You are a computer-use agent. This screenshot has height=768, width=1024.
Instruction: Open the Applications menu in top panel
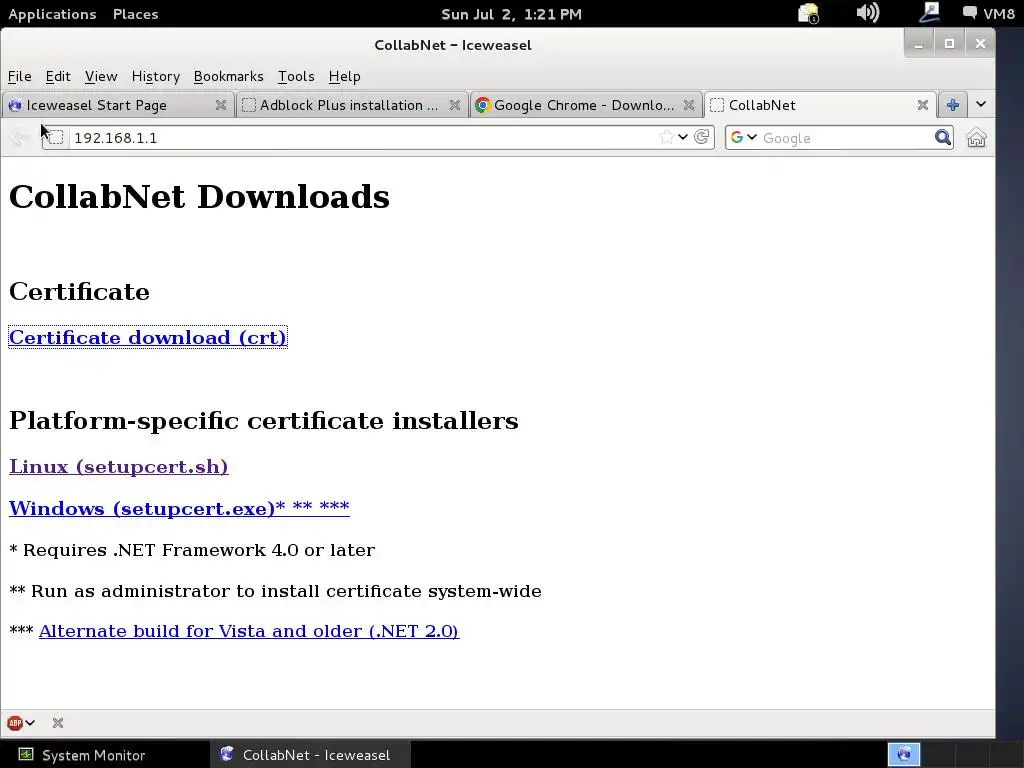52,14
